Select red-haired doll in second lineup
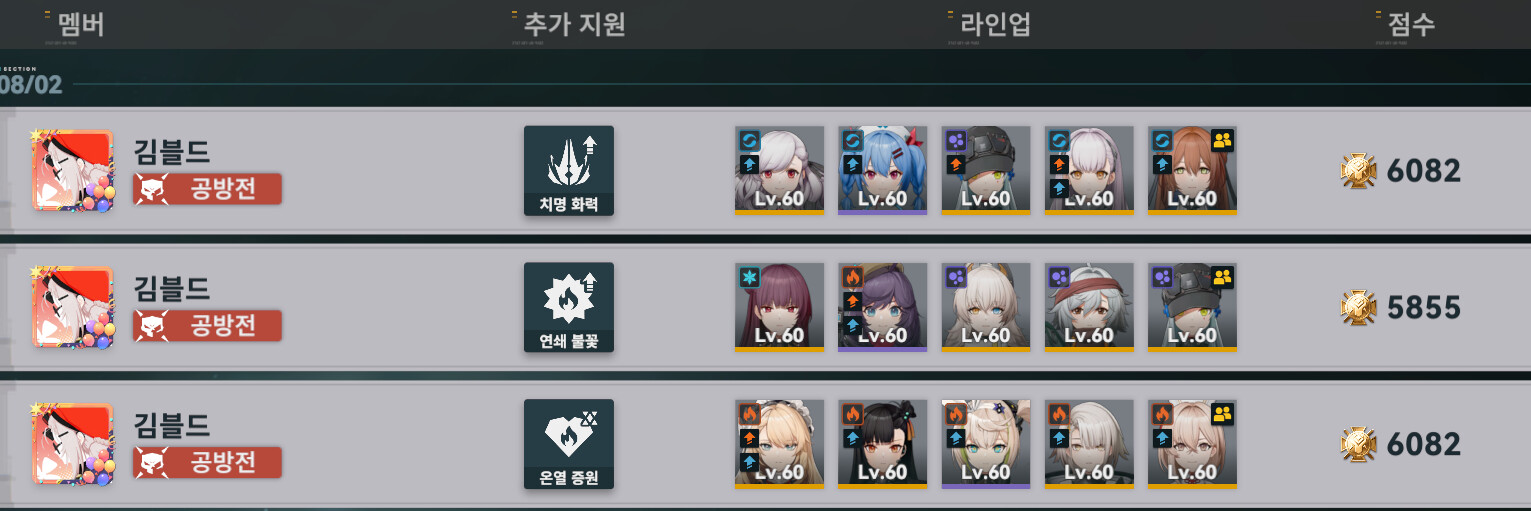 (x=779, y=307)
